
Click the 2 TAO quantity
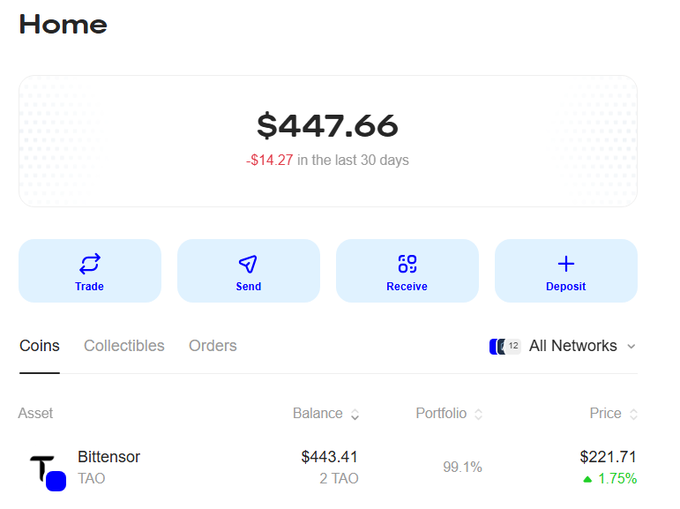click(x=339, y=479)
